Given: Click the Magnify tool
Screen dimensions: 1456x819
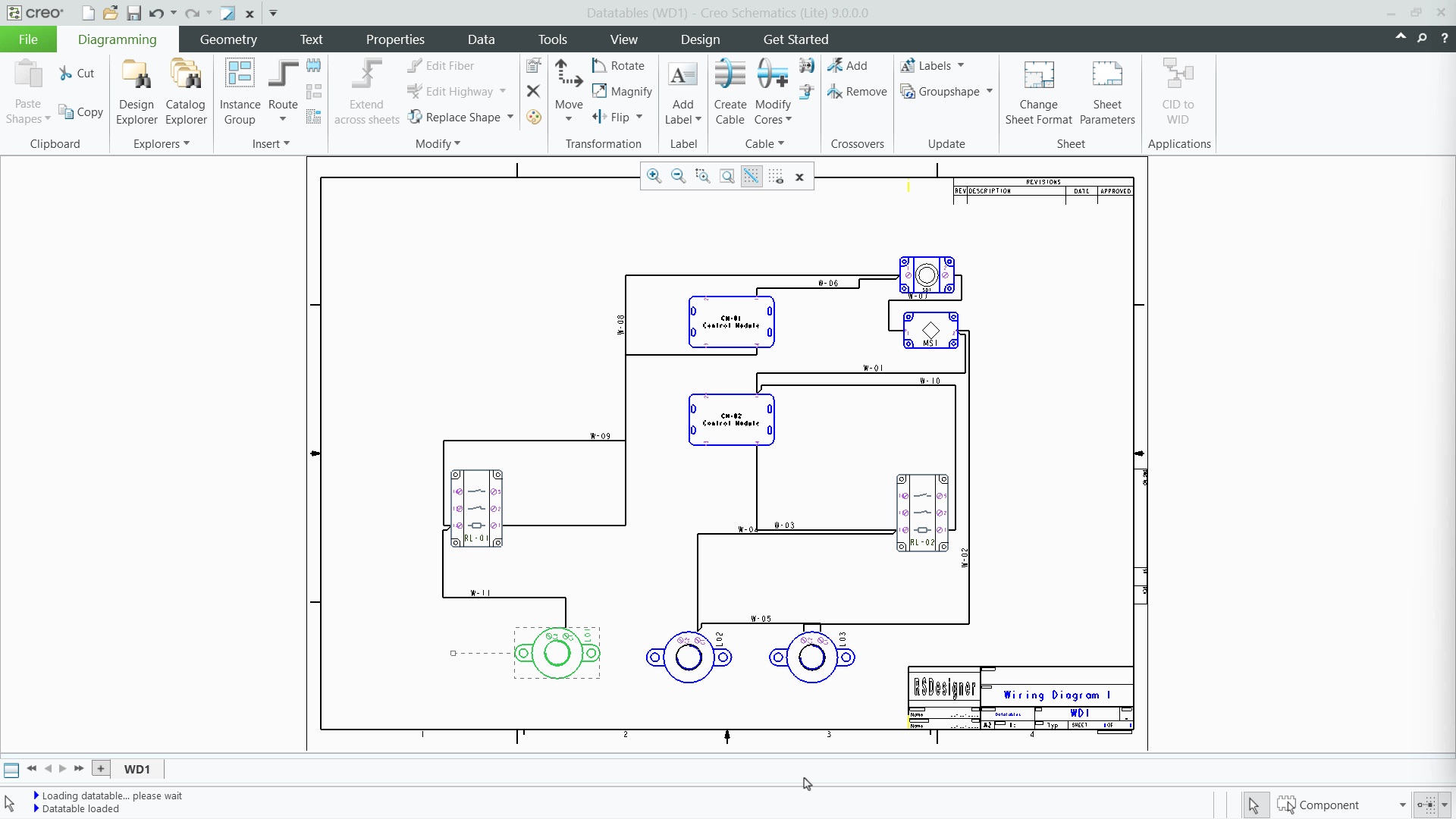Looking at the screenshot, I should (622, 92).
